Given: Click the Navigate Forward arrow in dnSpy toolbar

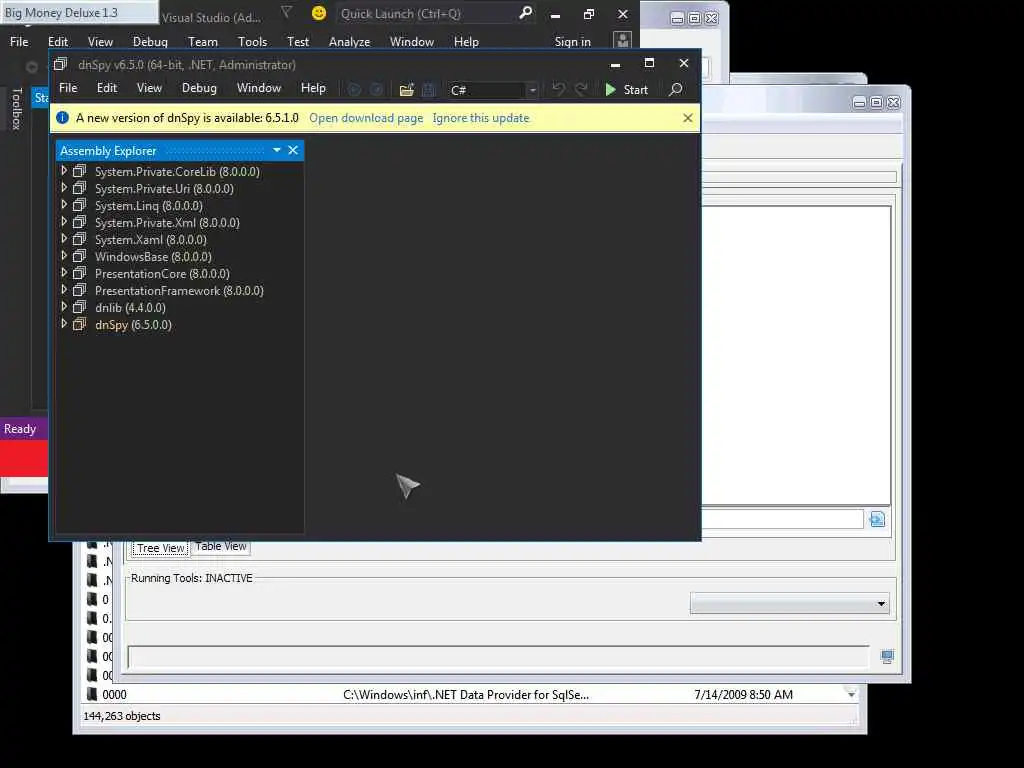Looking at the screenshot, I should pyautogui.click(x=377, y=89).
